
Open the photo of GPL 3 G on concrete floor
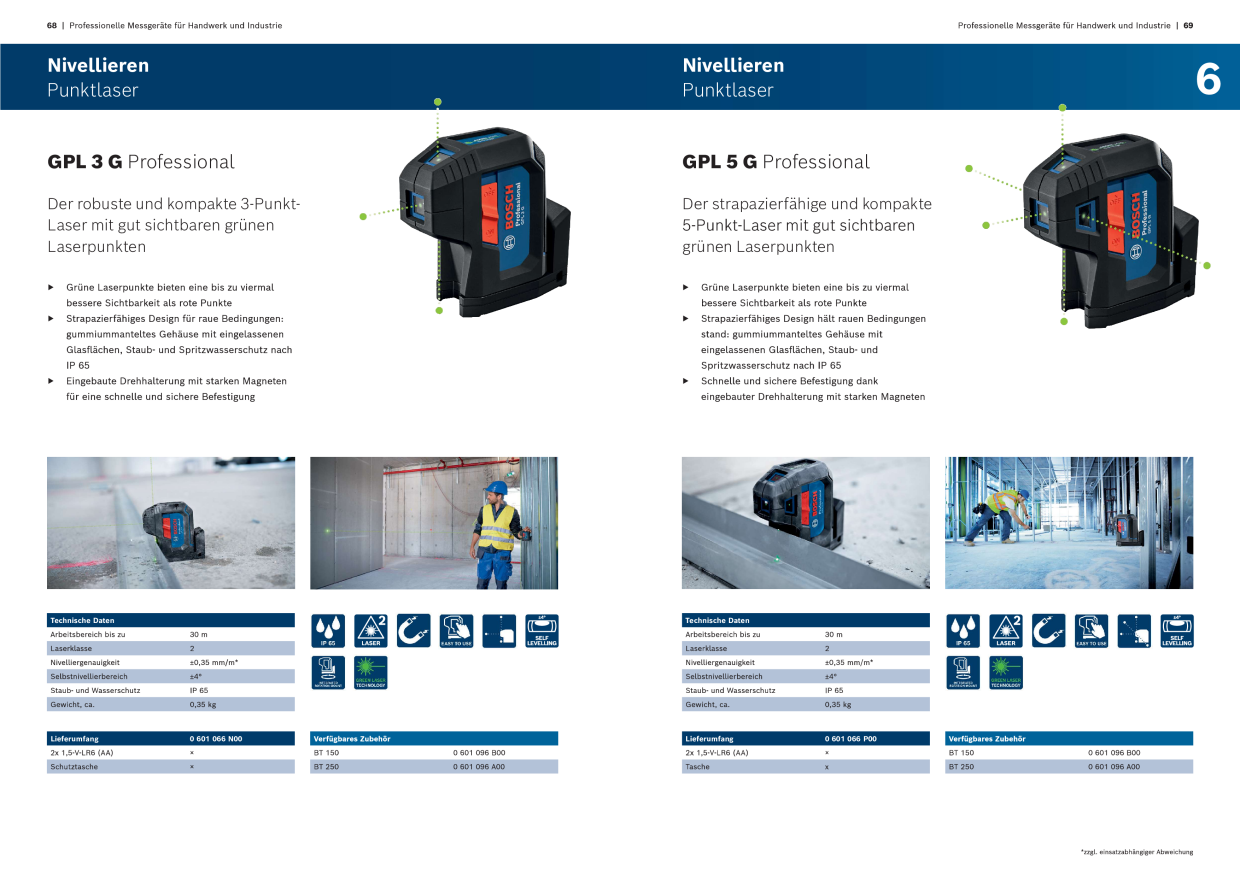(171, 523)
